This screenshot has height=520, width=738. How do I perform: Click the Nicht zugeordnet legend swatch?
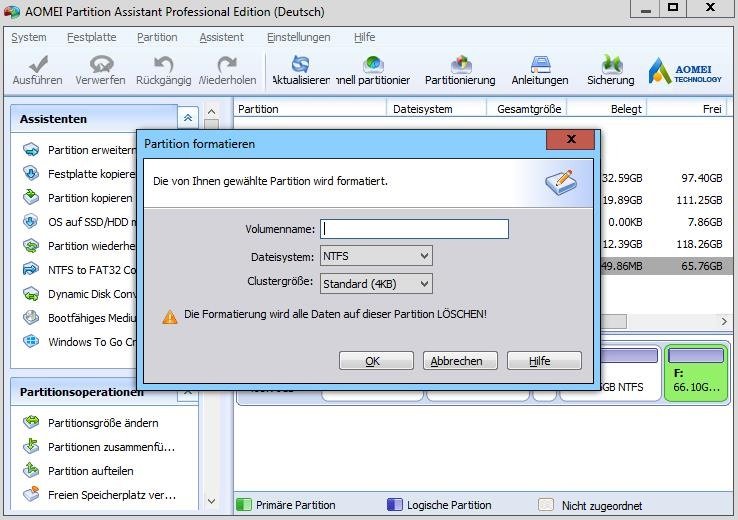tap(546, 505)
